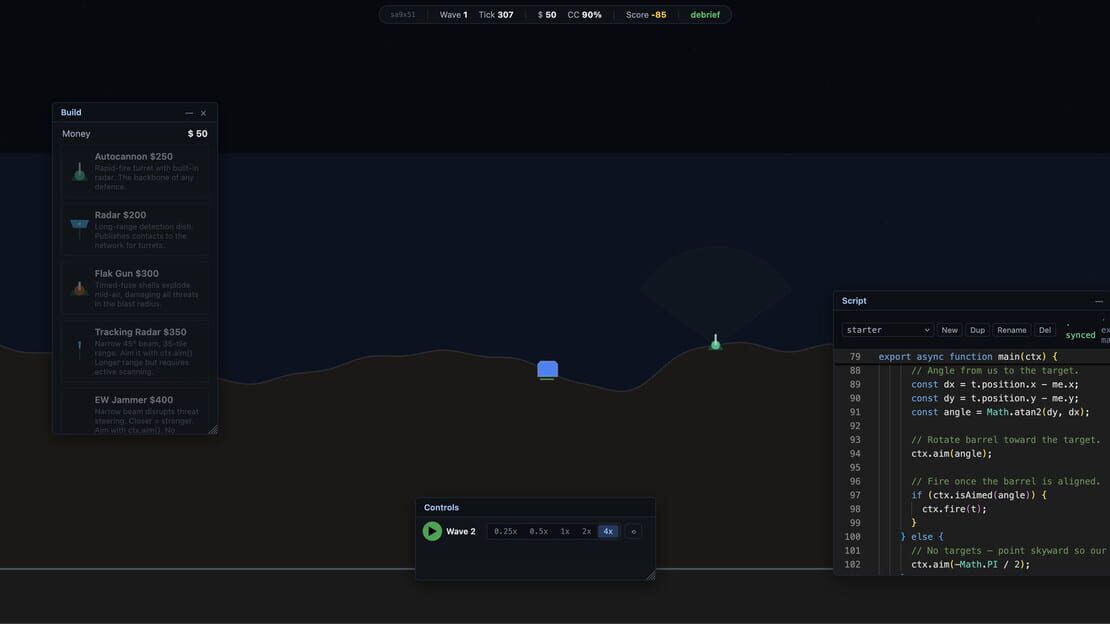Select the Autocannon turret icon in Build
1110x624 pixels.
79,171
